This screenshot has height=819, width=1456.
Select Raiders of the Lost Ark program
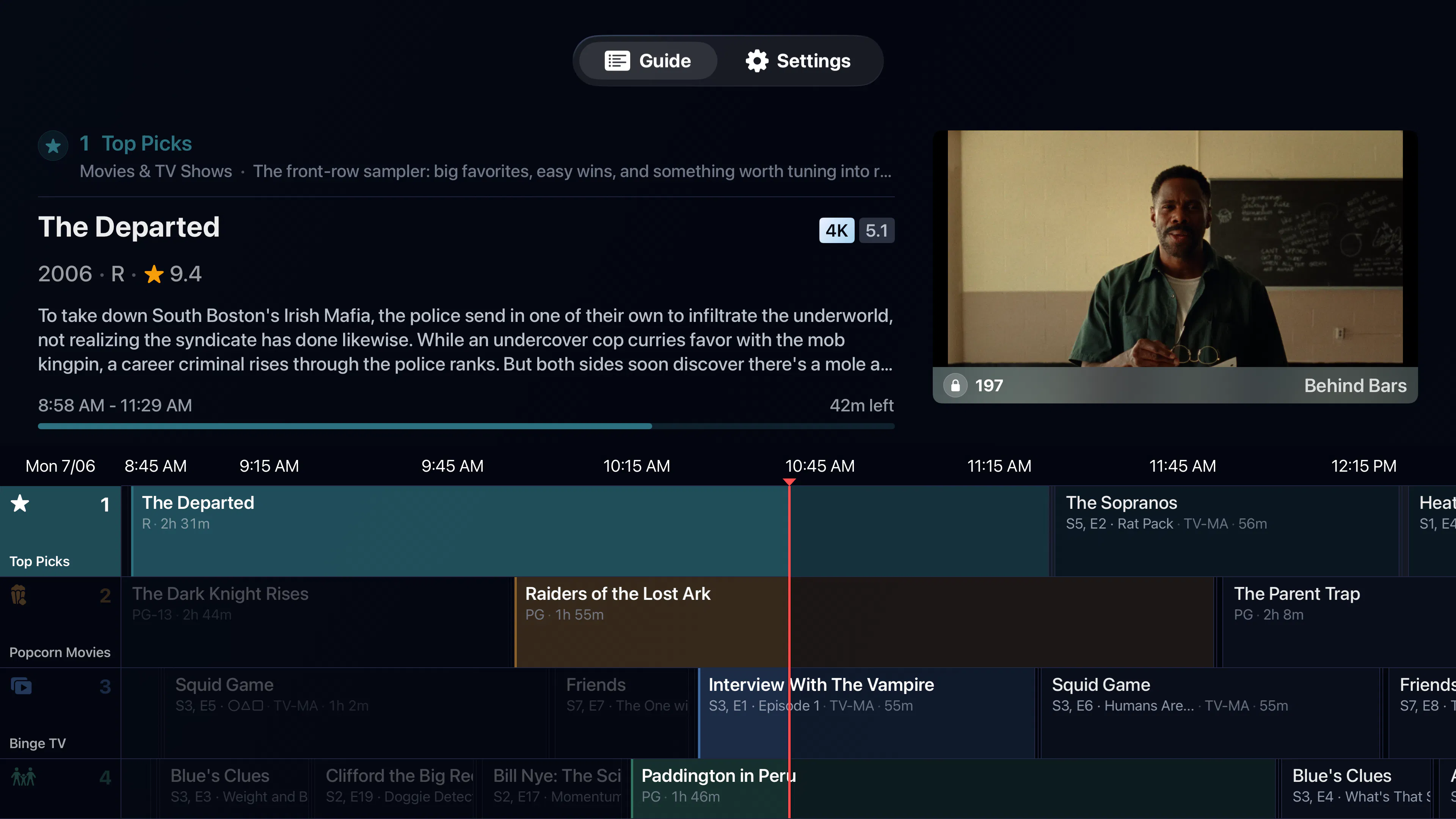tap(864, 622)
